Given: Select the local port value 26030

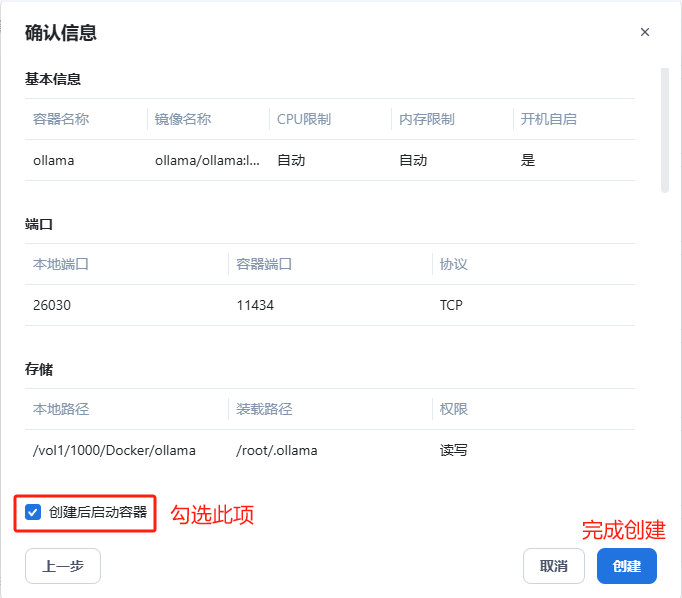Looking at the screenshot, I should click(x=52, y=305).
